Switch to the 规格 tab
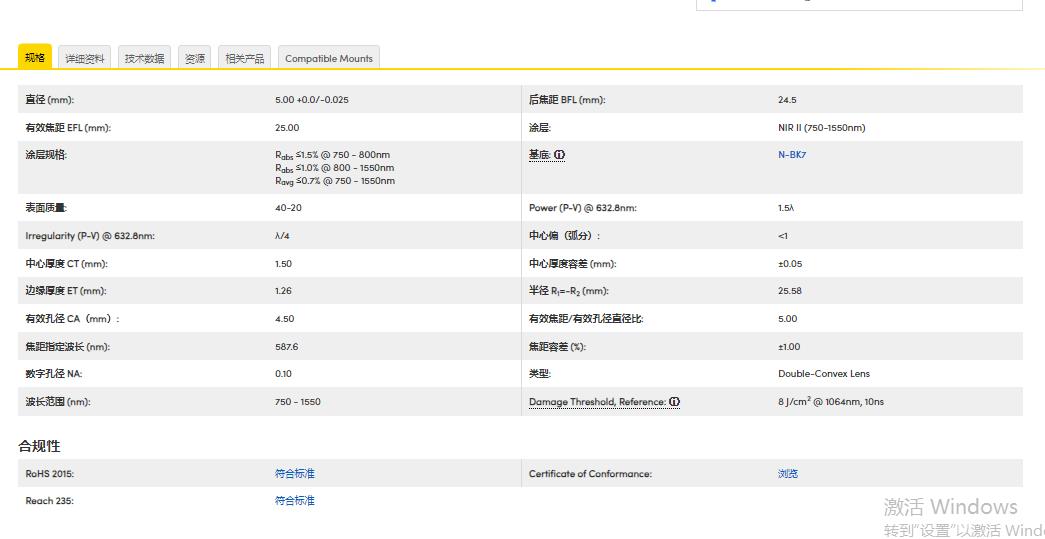The image size is (1045, 539). tap(35, 58)
